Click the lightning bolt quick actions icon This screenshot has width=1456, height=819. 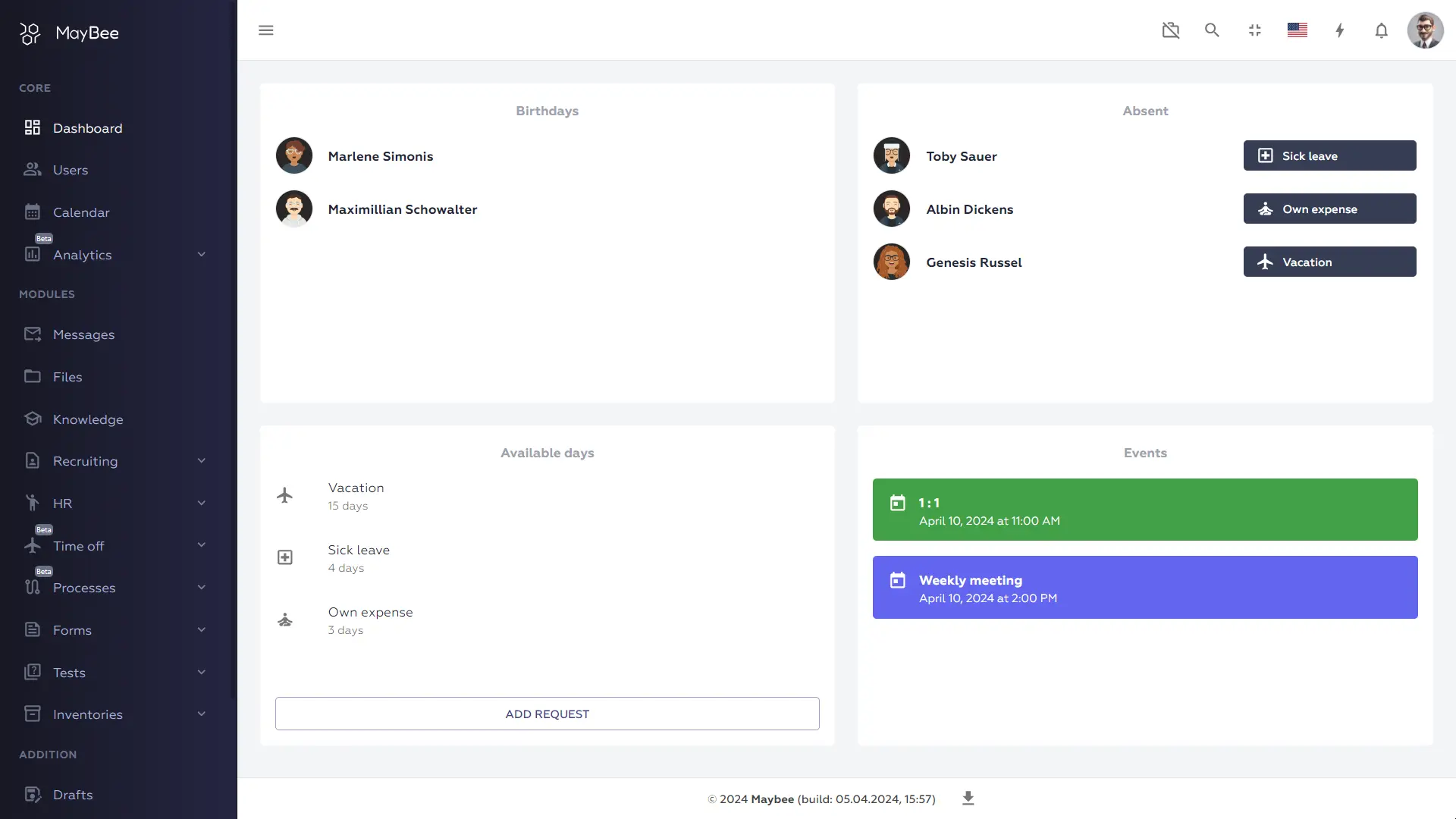[x=1339, y=30]
